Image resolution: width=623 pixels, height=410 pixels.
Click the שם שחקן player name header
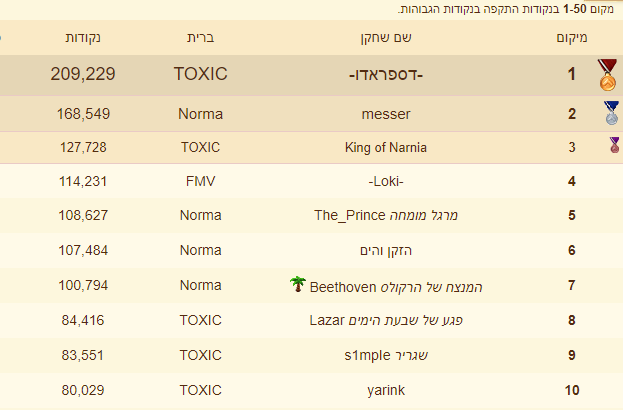(386, 38)
